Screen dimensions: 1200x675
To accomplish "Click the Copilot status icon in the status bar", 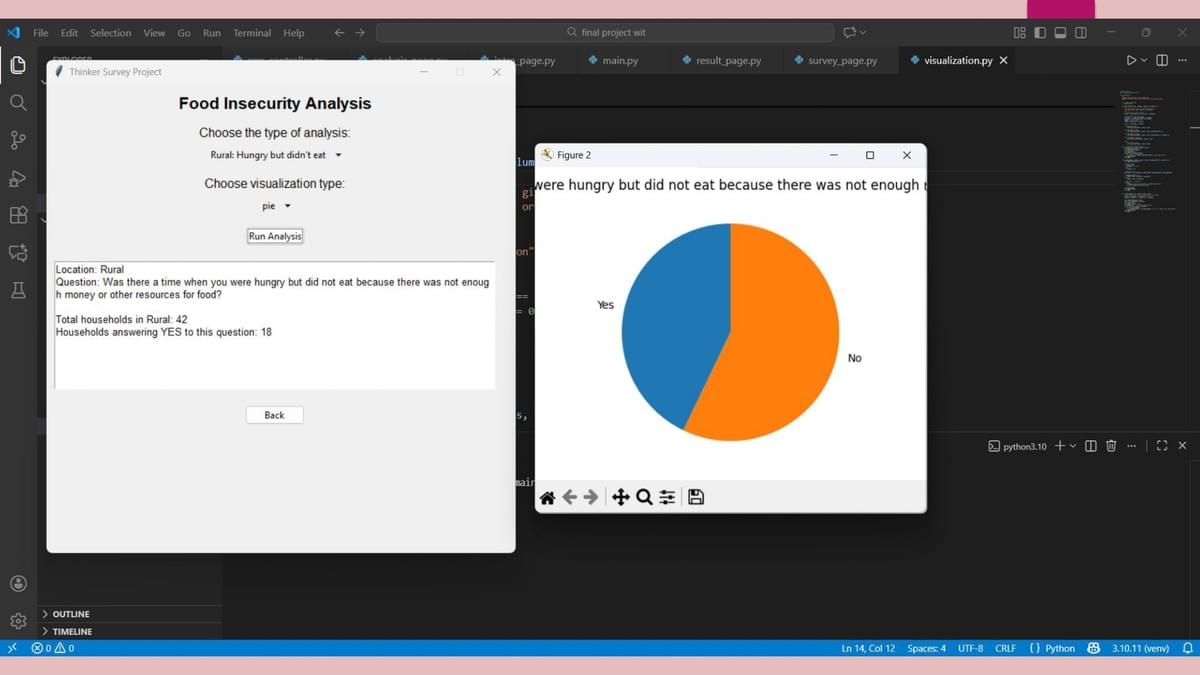I will [x=1094, y=648].
